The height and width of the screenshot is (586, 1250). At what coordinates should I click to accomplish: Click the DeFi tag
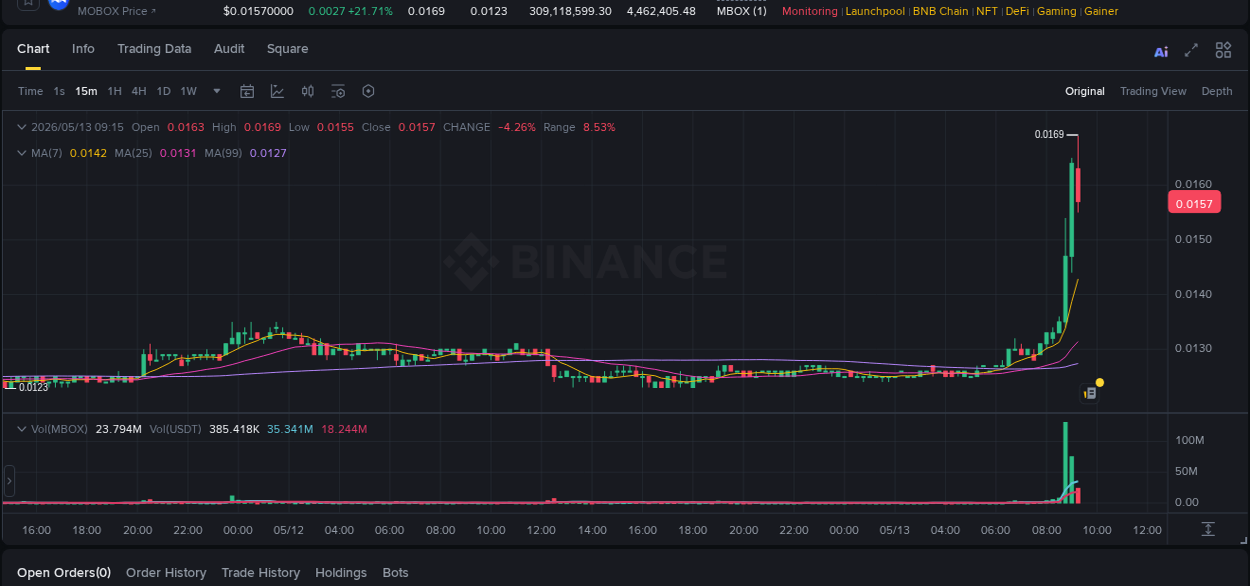tap(1017, 11)
